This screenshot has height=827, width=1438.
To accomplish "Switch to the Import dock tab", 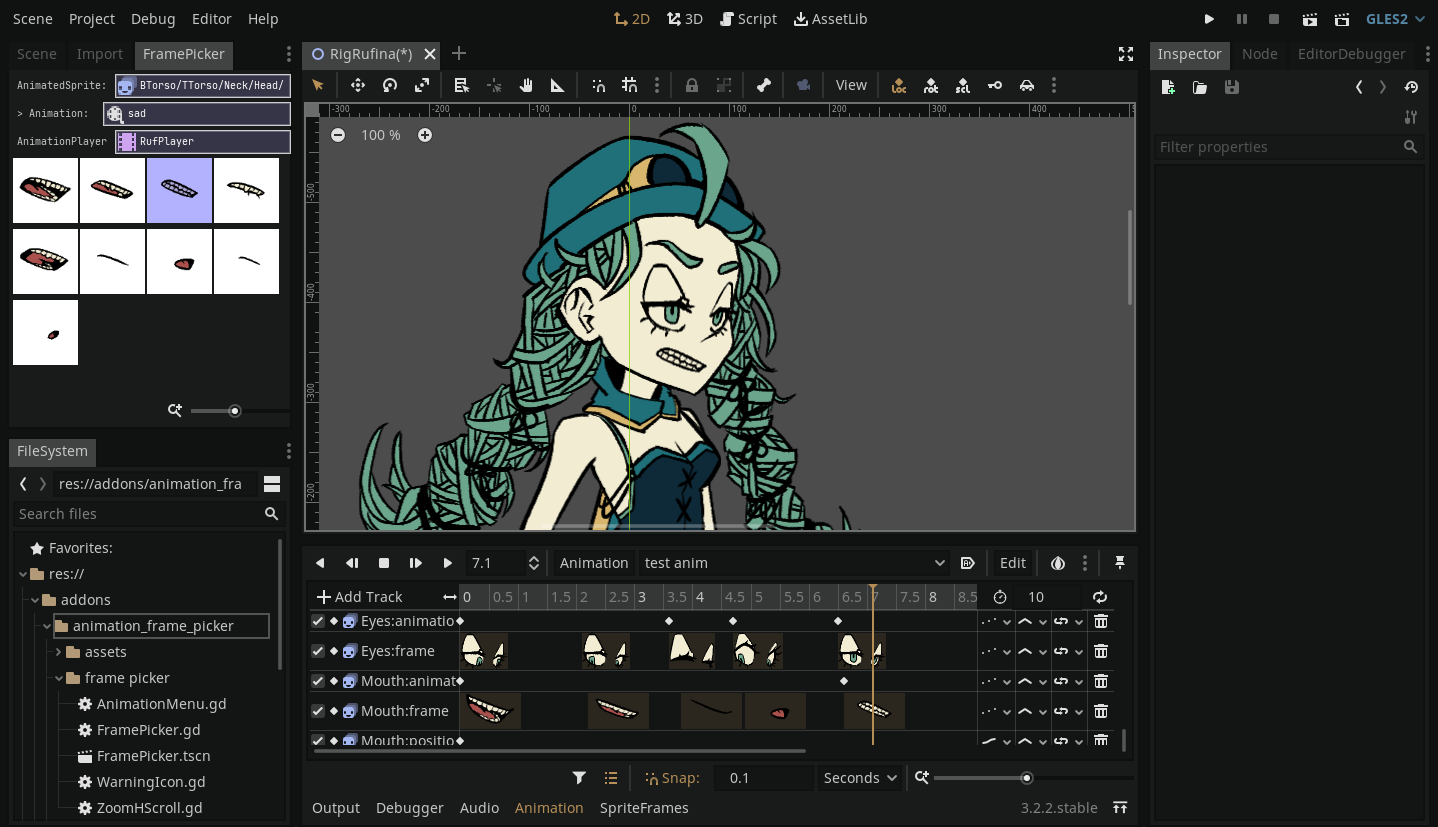I will 100,54.
